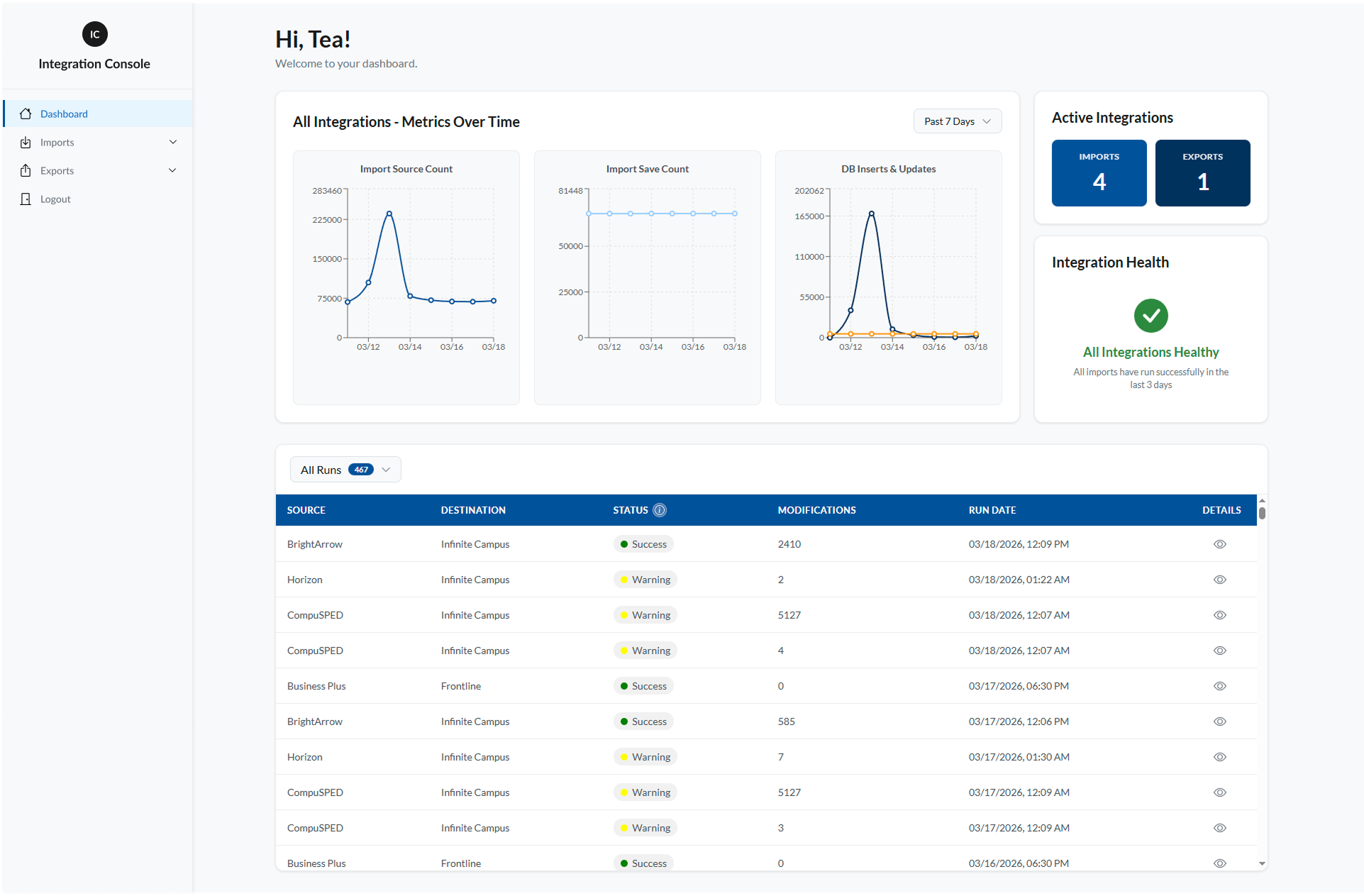Screen dimensions: 1364x896
Task: Open the All Runs filter dropdown
Action: 345,470
